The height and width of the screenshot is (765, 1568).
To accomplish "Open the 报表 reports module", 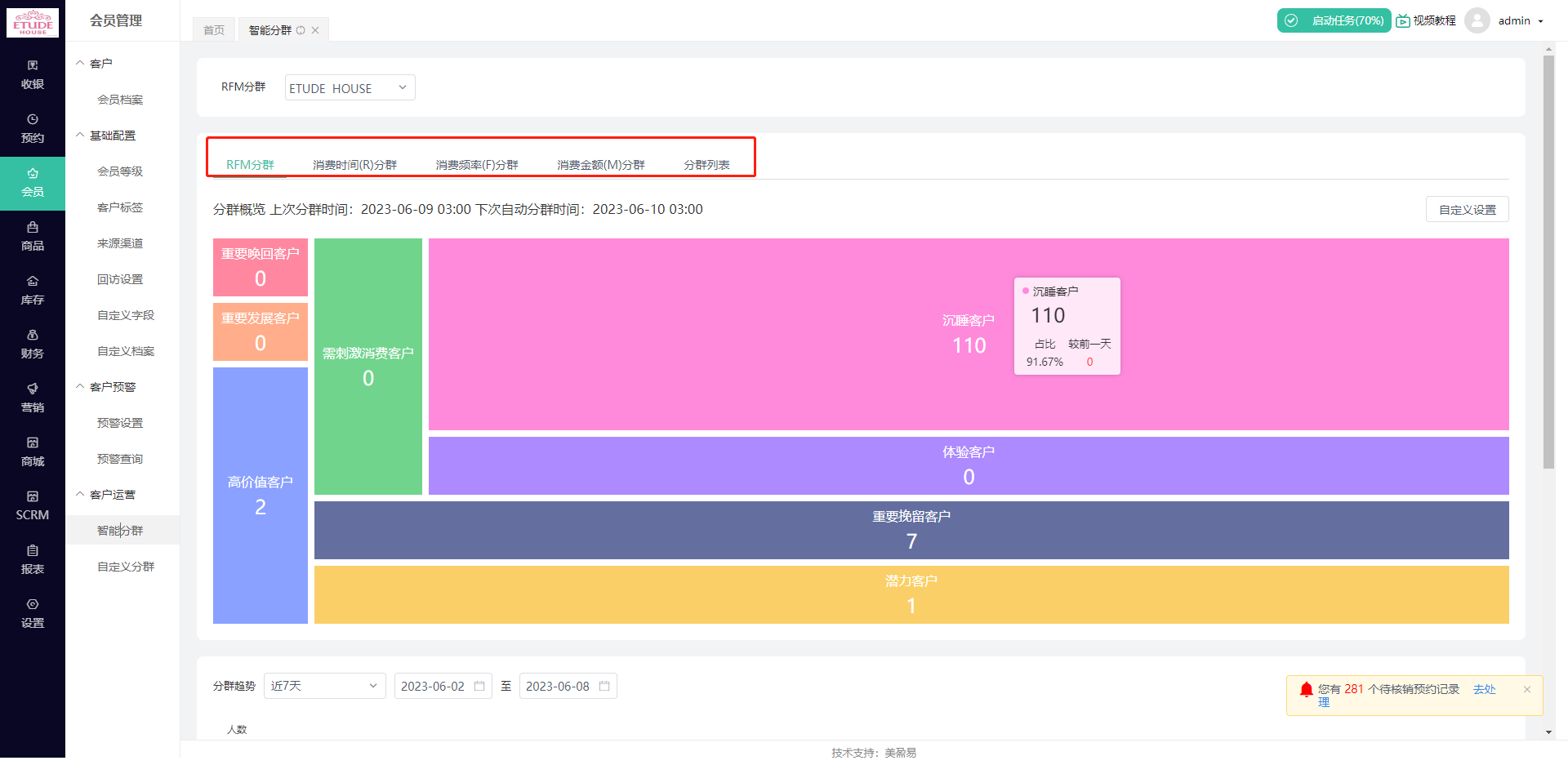I will pos(33,560).
